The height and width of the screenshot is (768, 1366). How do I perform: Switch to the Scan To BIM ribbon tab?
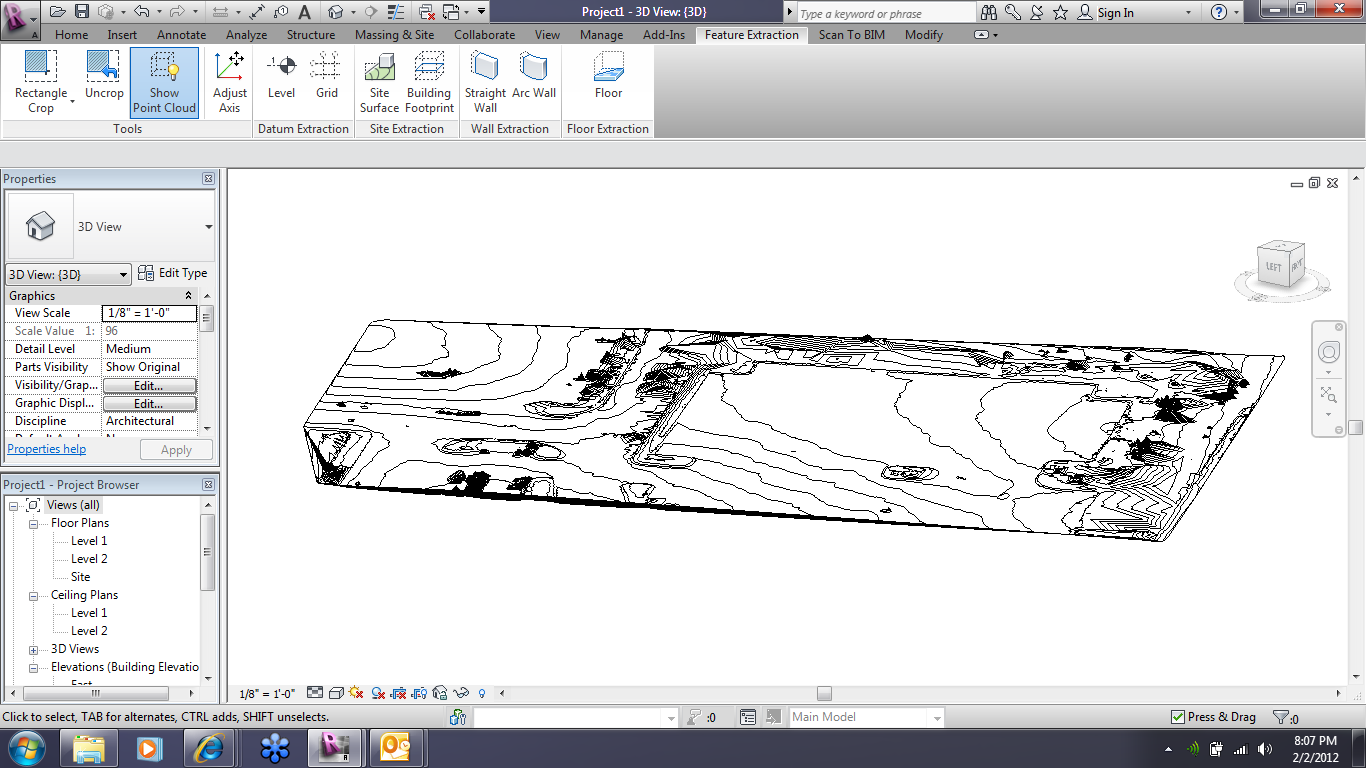point(851,34)
